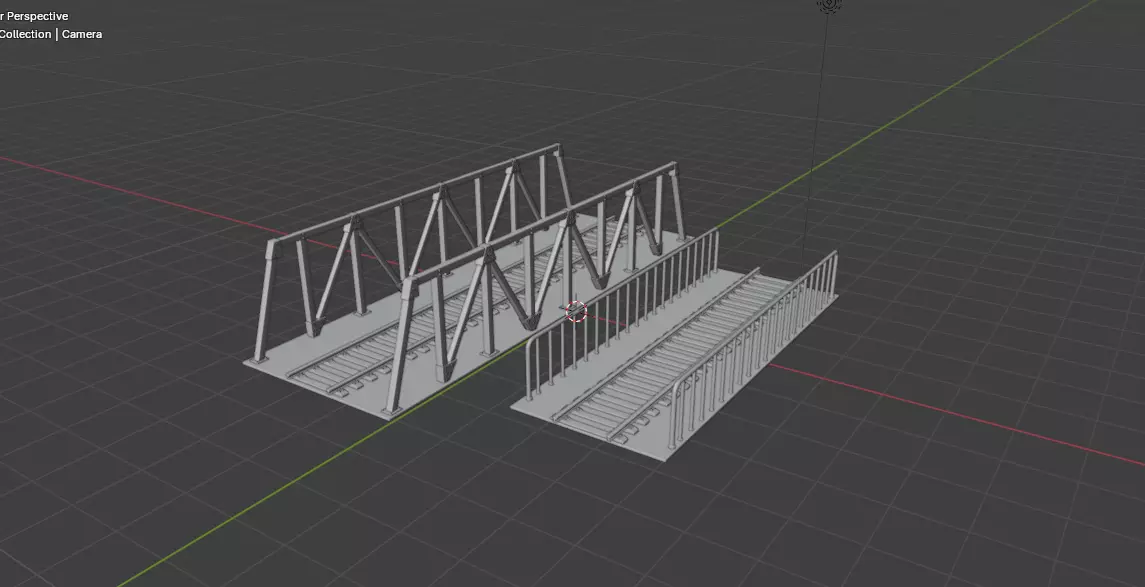1145x587 pixels.
Task: Click the 3D cursor crosshair
Action: pos(576,311)
